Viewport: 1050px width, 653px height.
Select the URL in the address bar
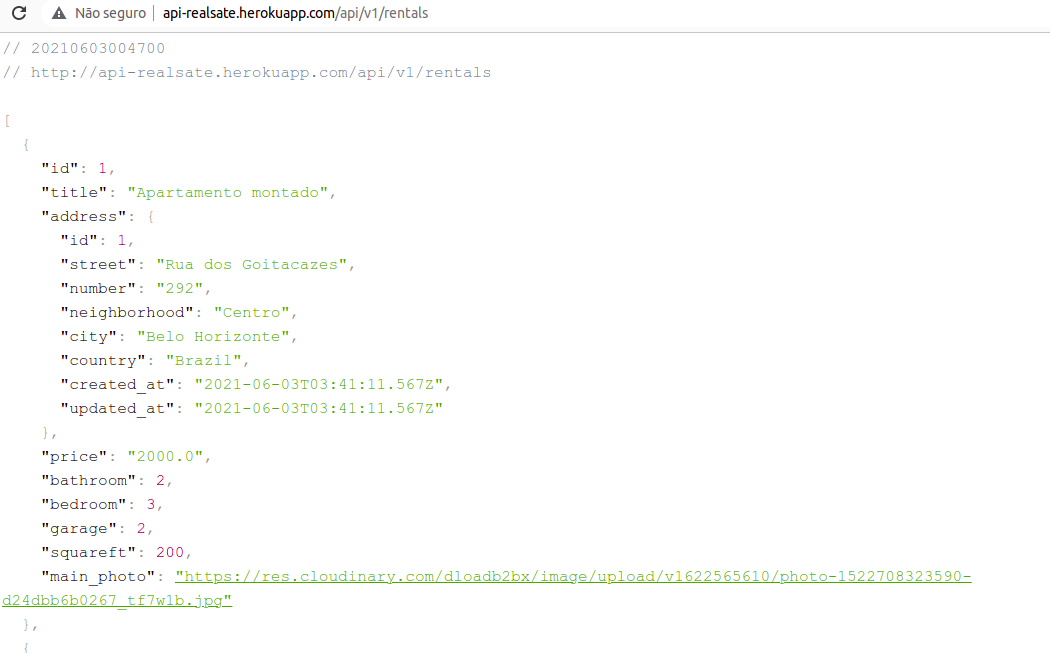300,13
